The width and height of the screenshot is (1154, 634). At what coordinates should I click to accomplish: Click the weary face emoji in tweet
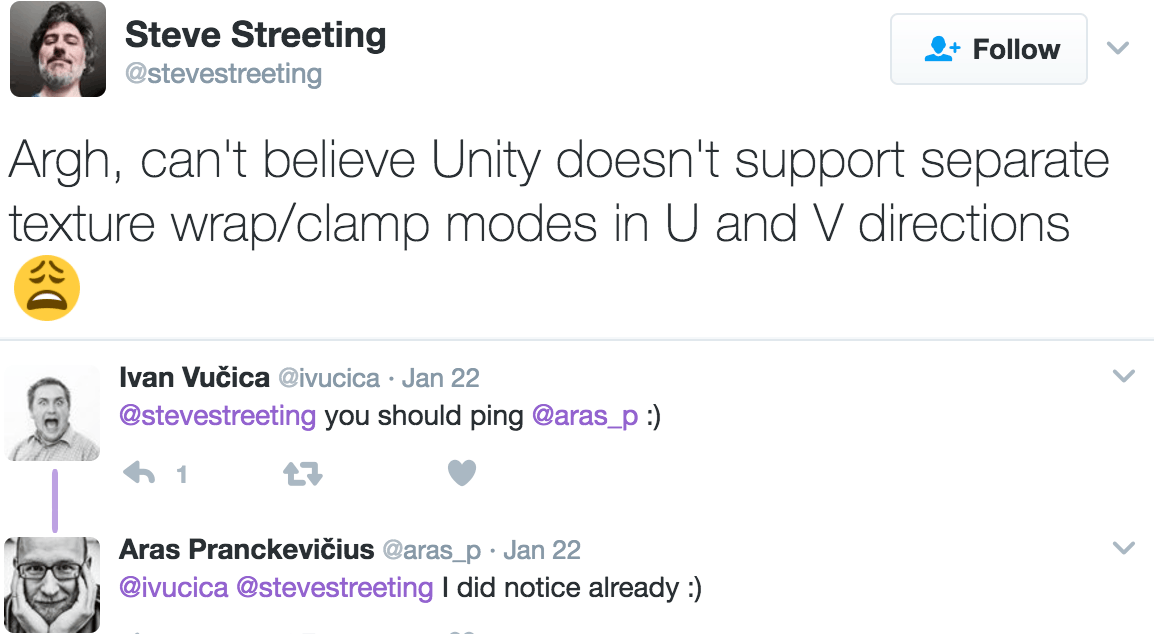pyautogui.click(x=47, y=288)
